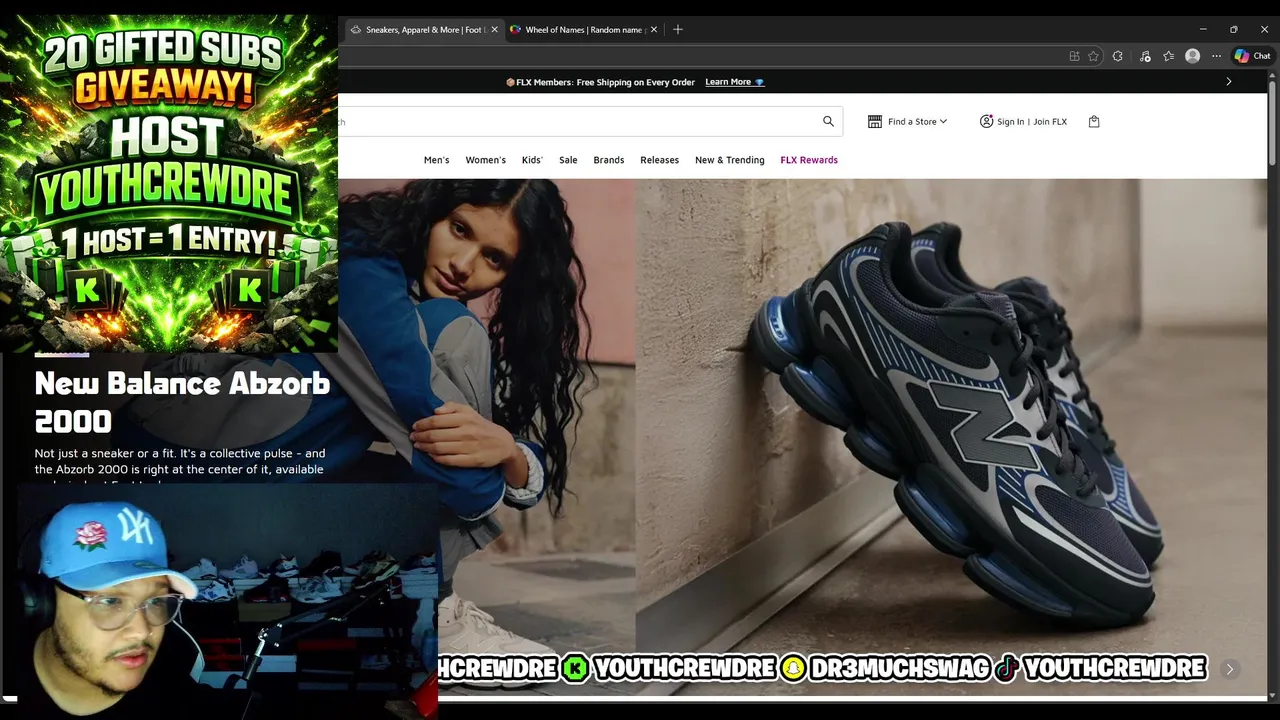Minimize the browser window
The image size is (1280, 720).
click(1203, 29)
